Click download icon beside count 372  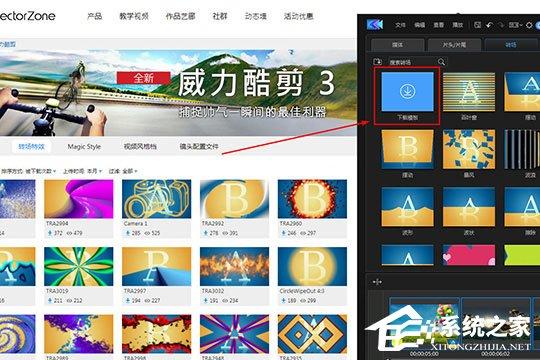click(50, 233)
